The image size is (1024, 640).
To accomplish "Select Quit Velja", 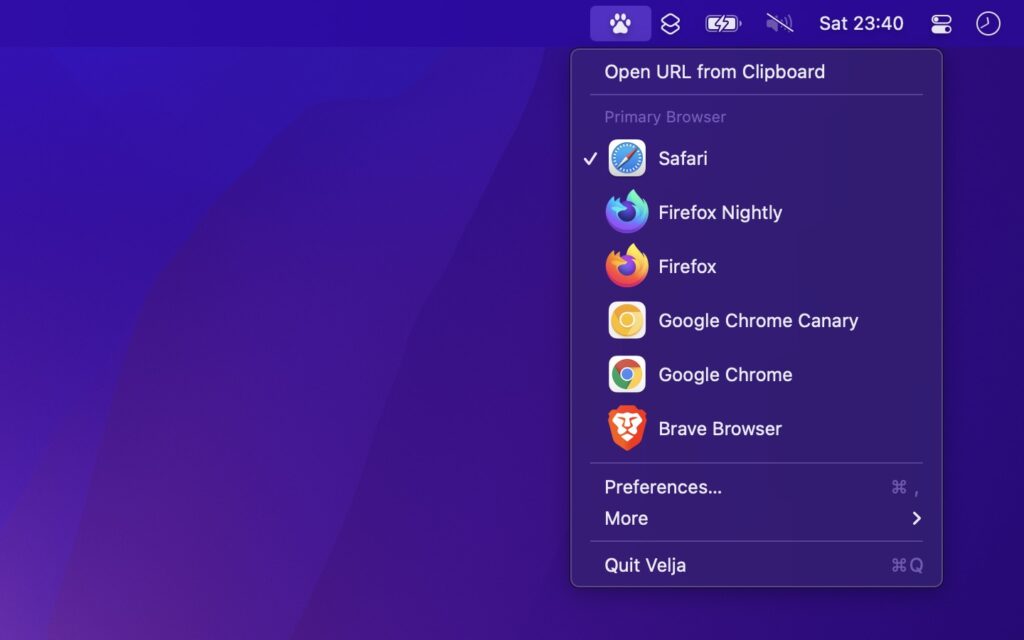I will pyautogui.click(x=756, y=566).
